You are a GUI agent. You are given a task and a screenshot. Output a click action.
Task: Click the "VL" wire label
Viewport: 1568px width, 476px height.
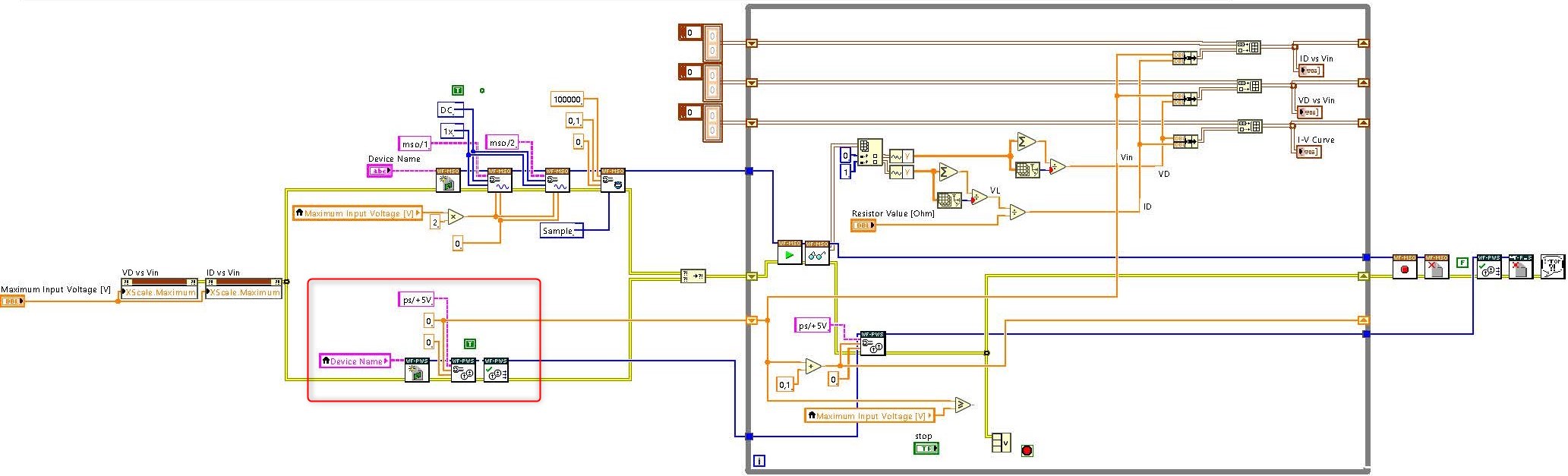coord(995,191)
